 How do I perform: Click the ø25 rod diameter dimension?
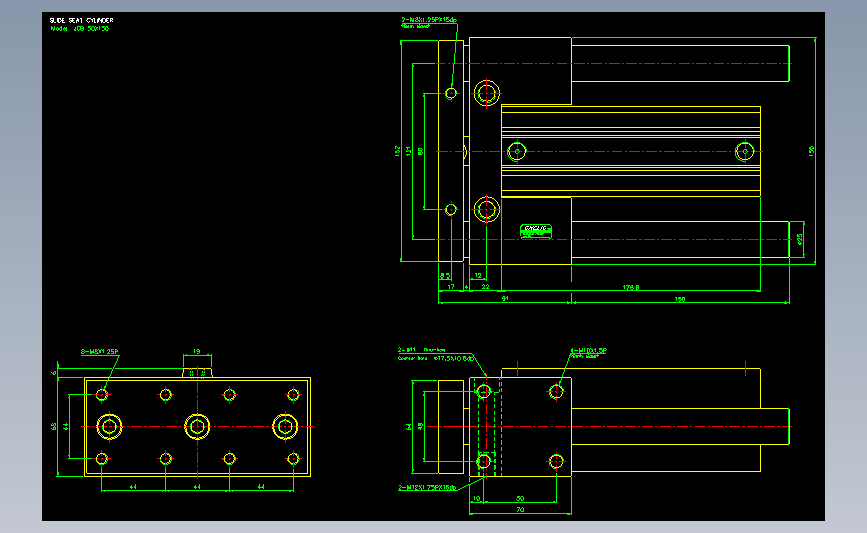pos(800,239)
